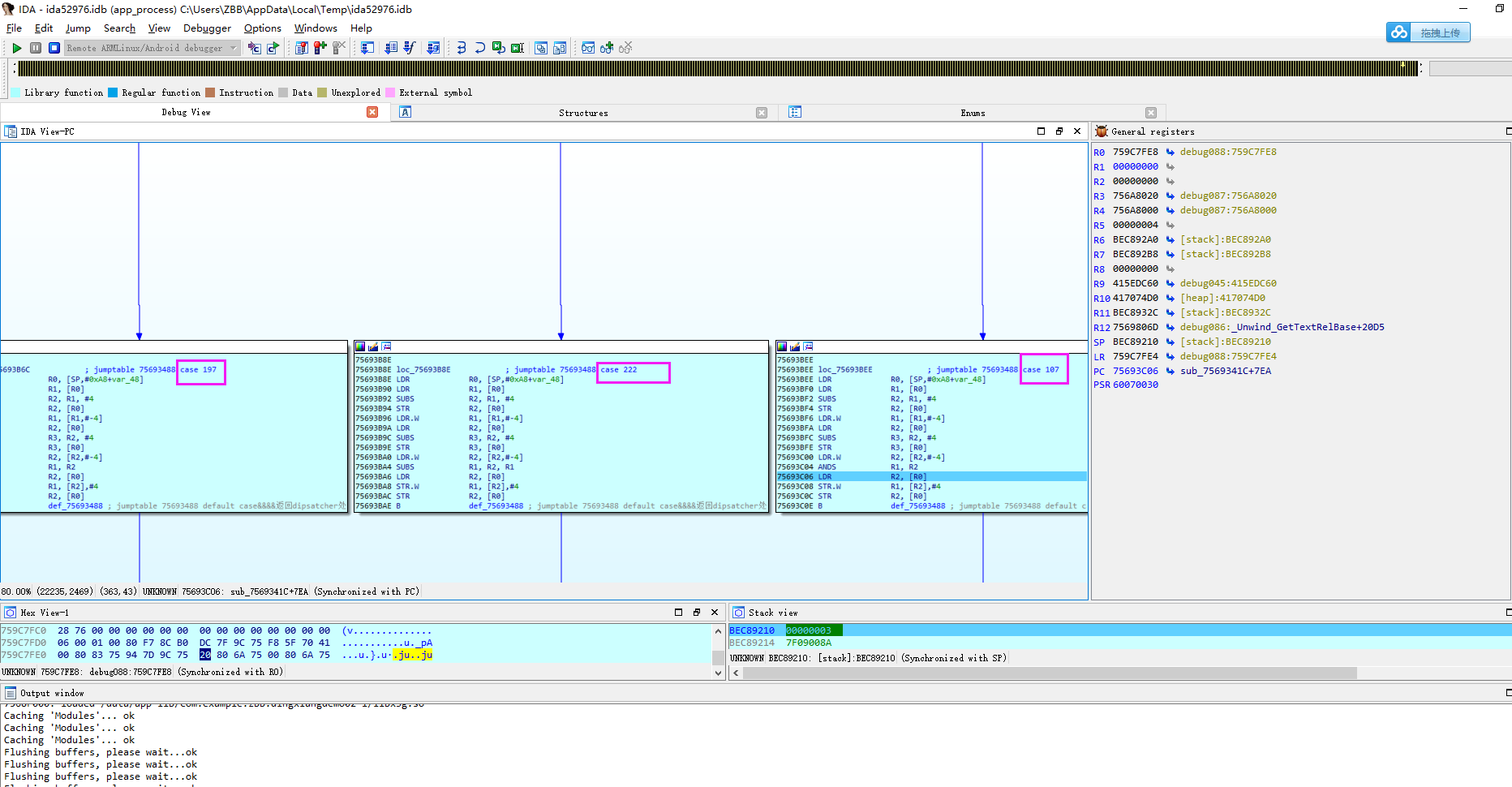1512x787 pixels.
Task: Pause the debugged process
Action: tap(36, 48)
